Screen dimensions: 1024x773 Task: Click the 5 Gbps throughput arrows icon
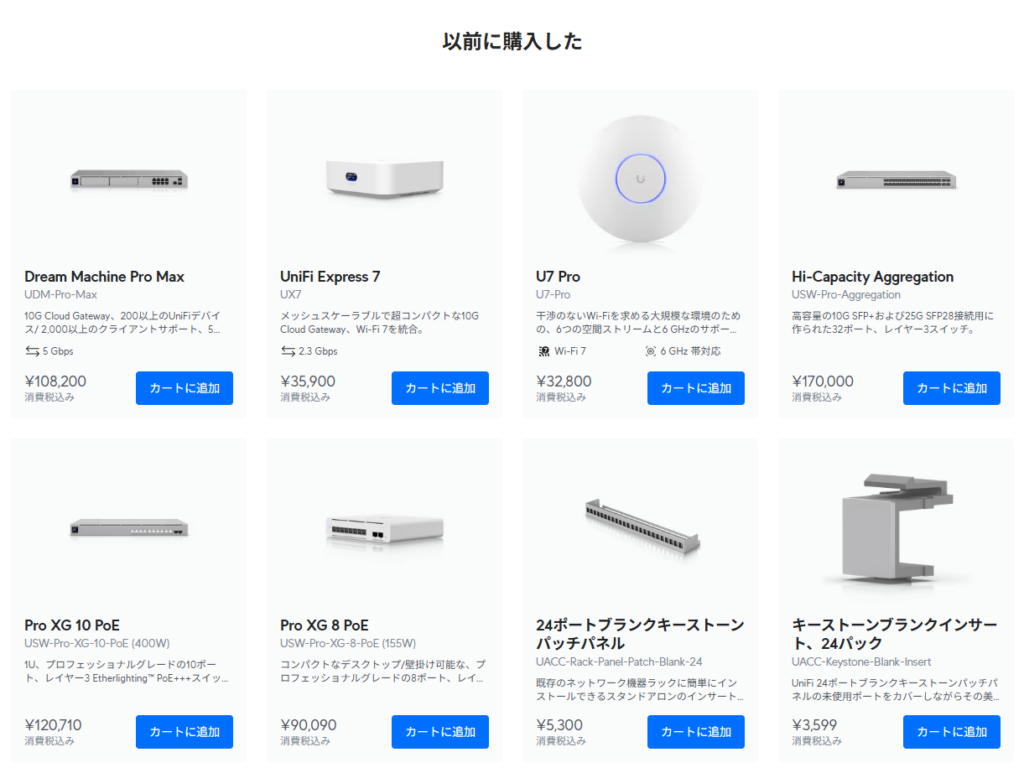[32, 351]
